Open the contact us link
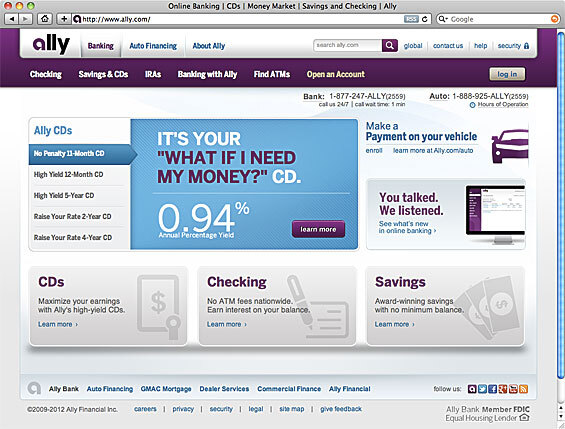The image size is (565, 429). pos(448,46)
